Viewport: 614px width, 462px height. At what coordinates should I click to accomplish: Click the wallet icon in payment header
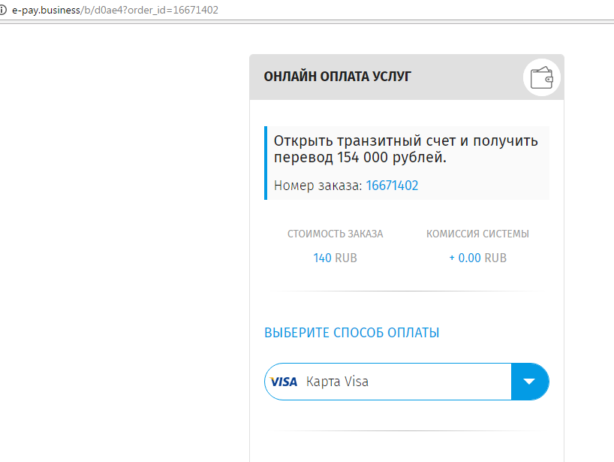[542, 78]
